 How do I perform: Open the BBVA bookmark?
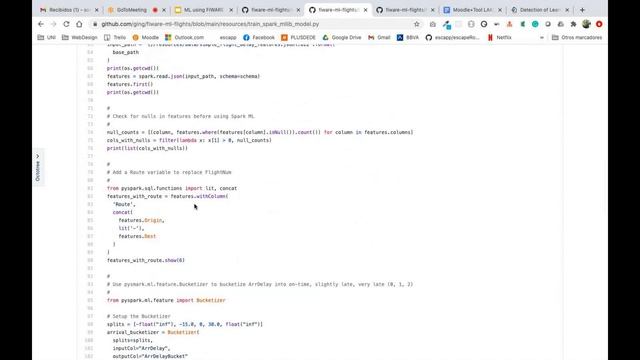click(408, 37)
